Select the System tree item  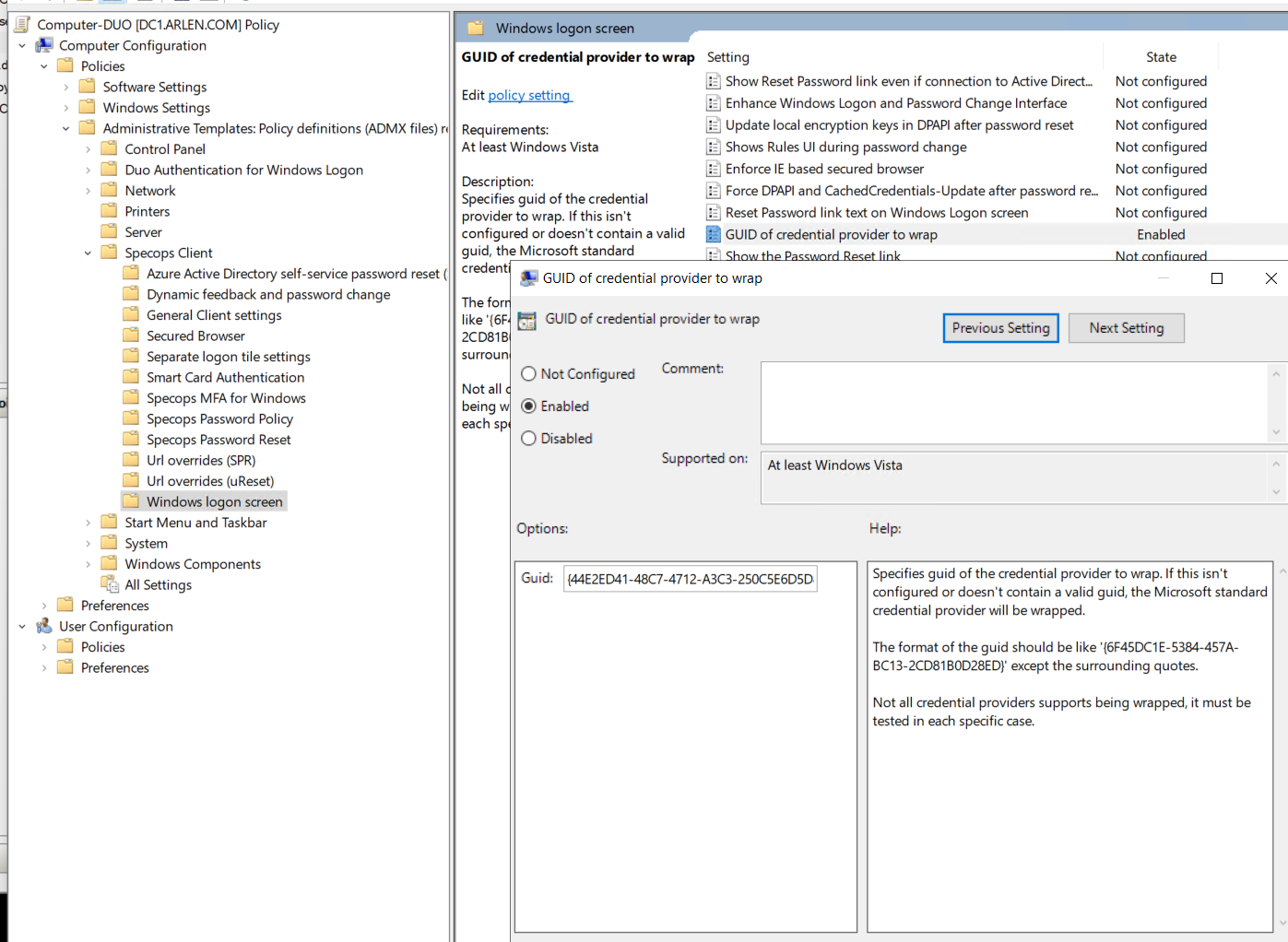pos(146,543)
